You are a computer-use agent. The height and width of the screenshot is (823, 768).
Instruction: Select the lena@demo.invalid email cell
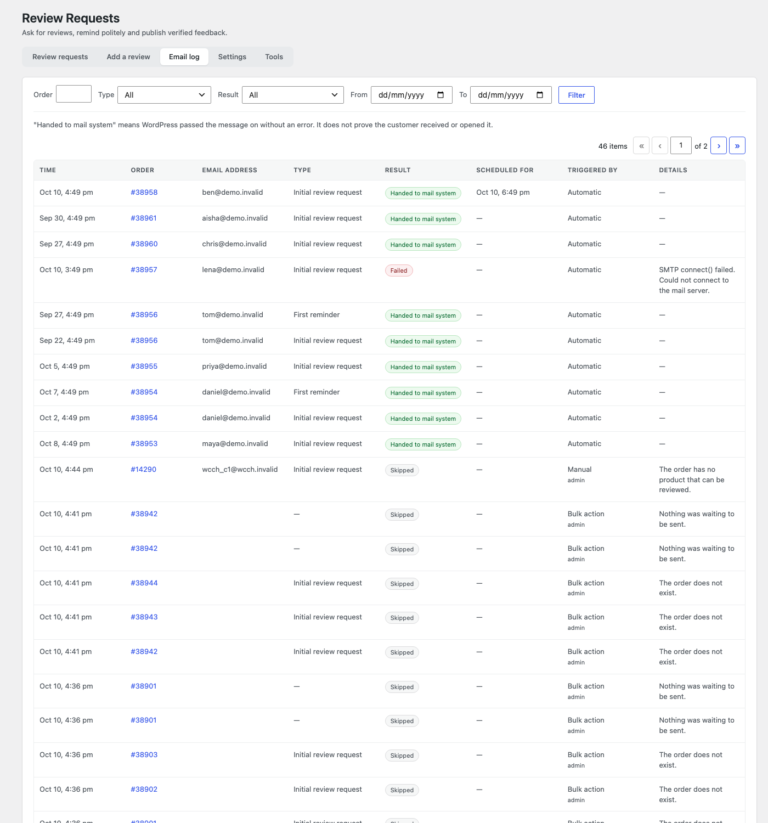tap(233, 270)
